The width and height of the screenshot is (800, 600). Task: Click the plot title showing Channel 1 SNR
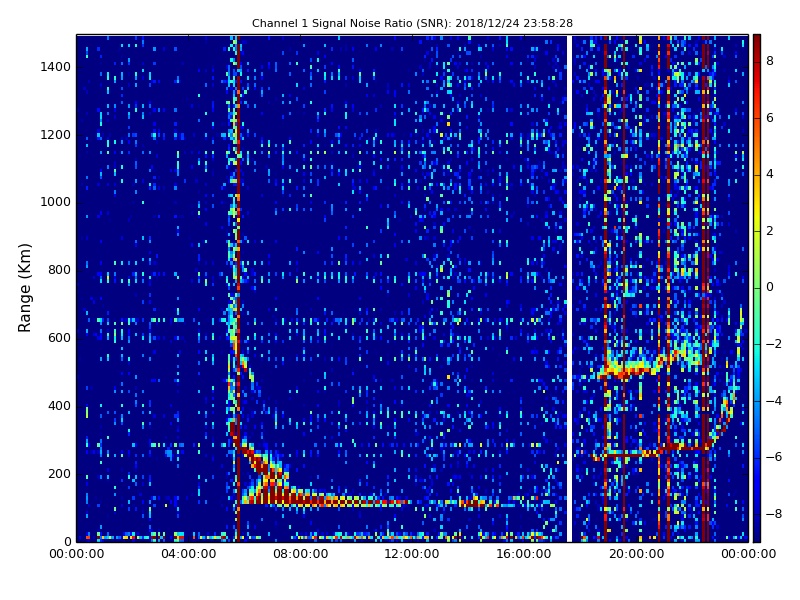click(412, 23)
